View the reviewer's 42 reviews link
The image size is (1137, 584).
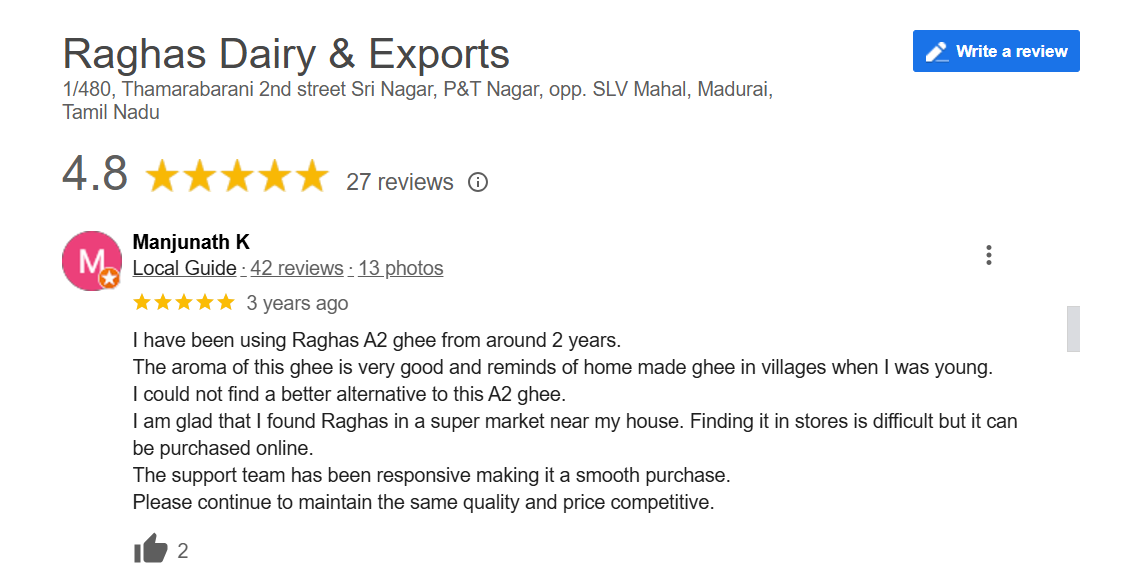[297, 268]
